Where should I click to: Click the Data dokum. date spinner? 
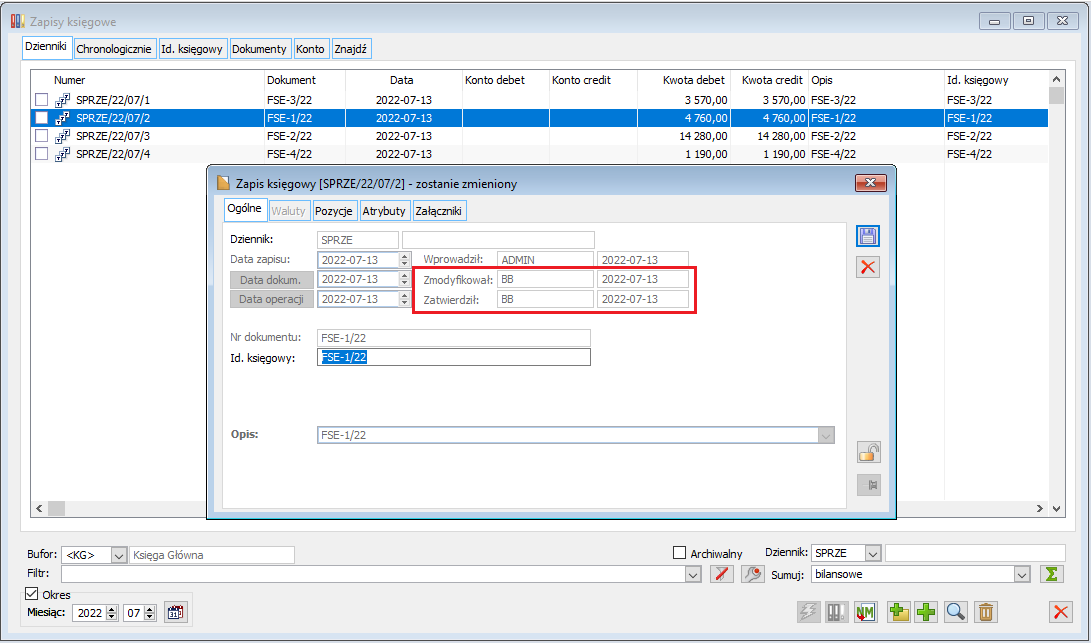(x=404, y=279)
